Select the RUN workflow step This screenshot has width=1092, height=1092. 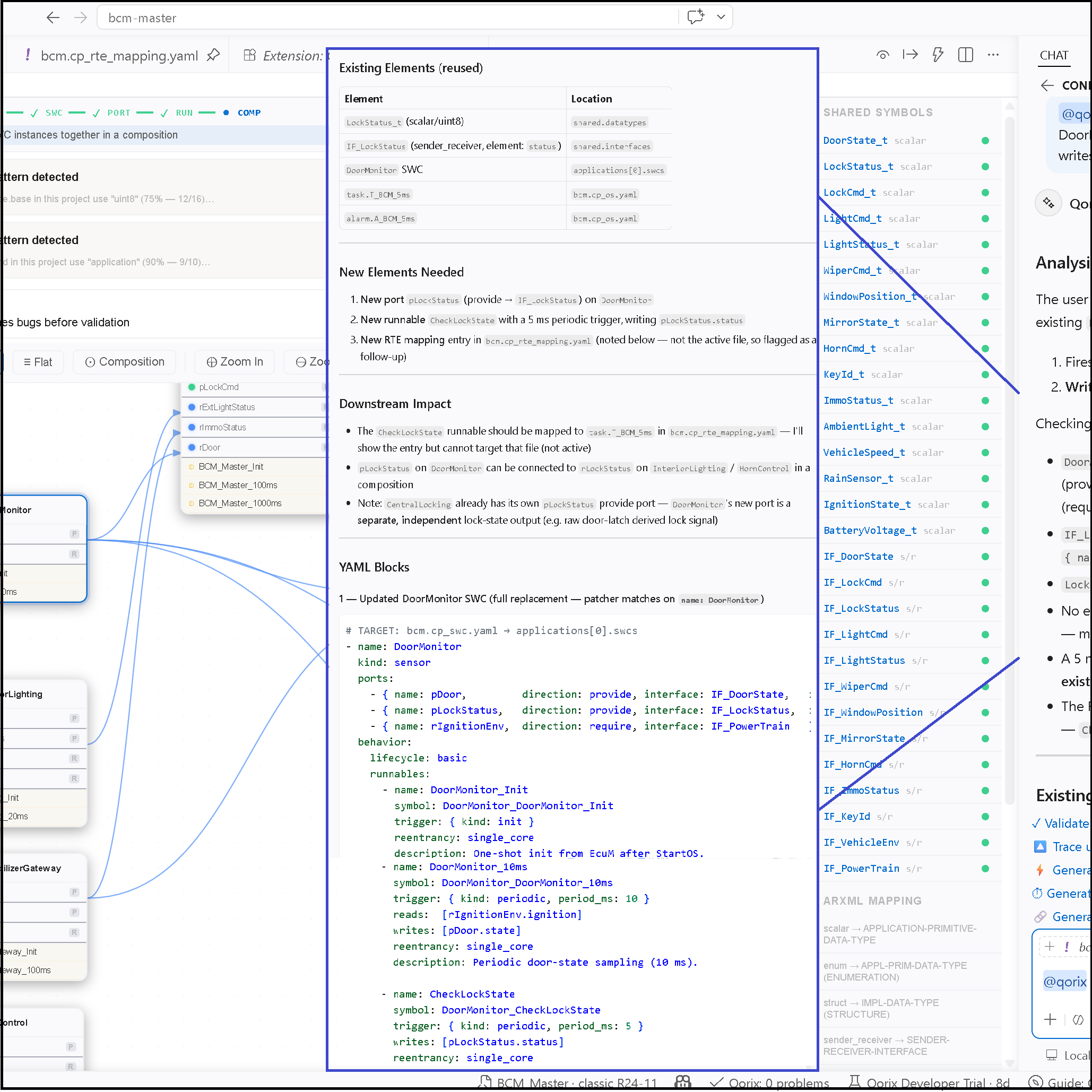click(176, 112)
